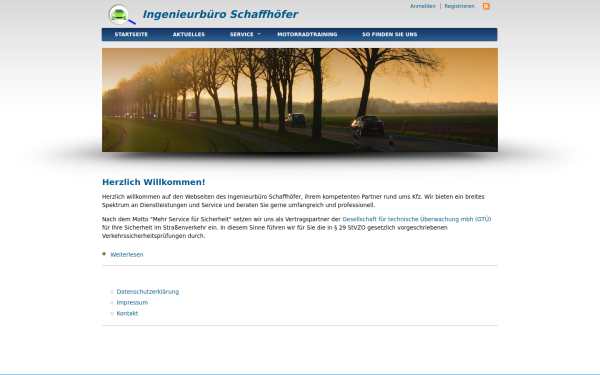Expand the Service dropdown arrow
Viewport: 600px width, 375px height.
pos(259,34)
